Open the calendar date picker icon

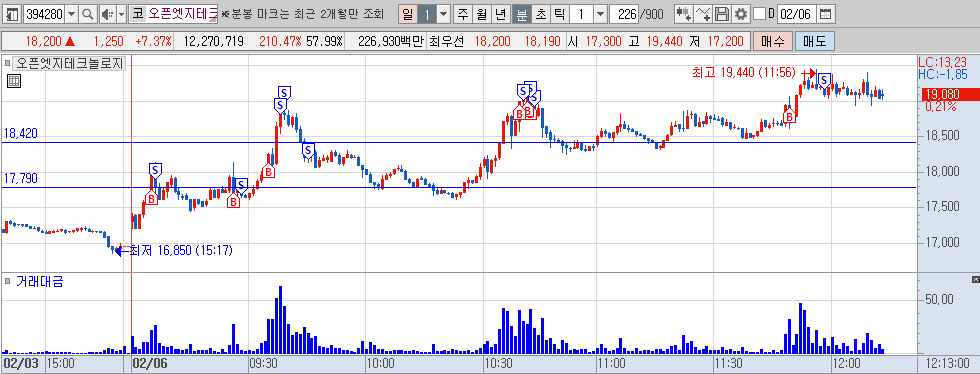coord(826,14)
